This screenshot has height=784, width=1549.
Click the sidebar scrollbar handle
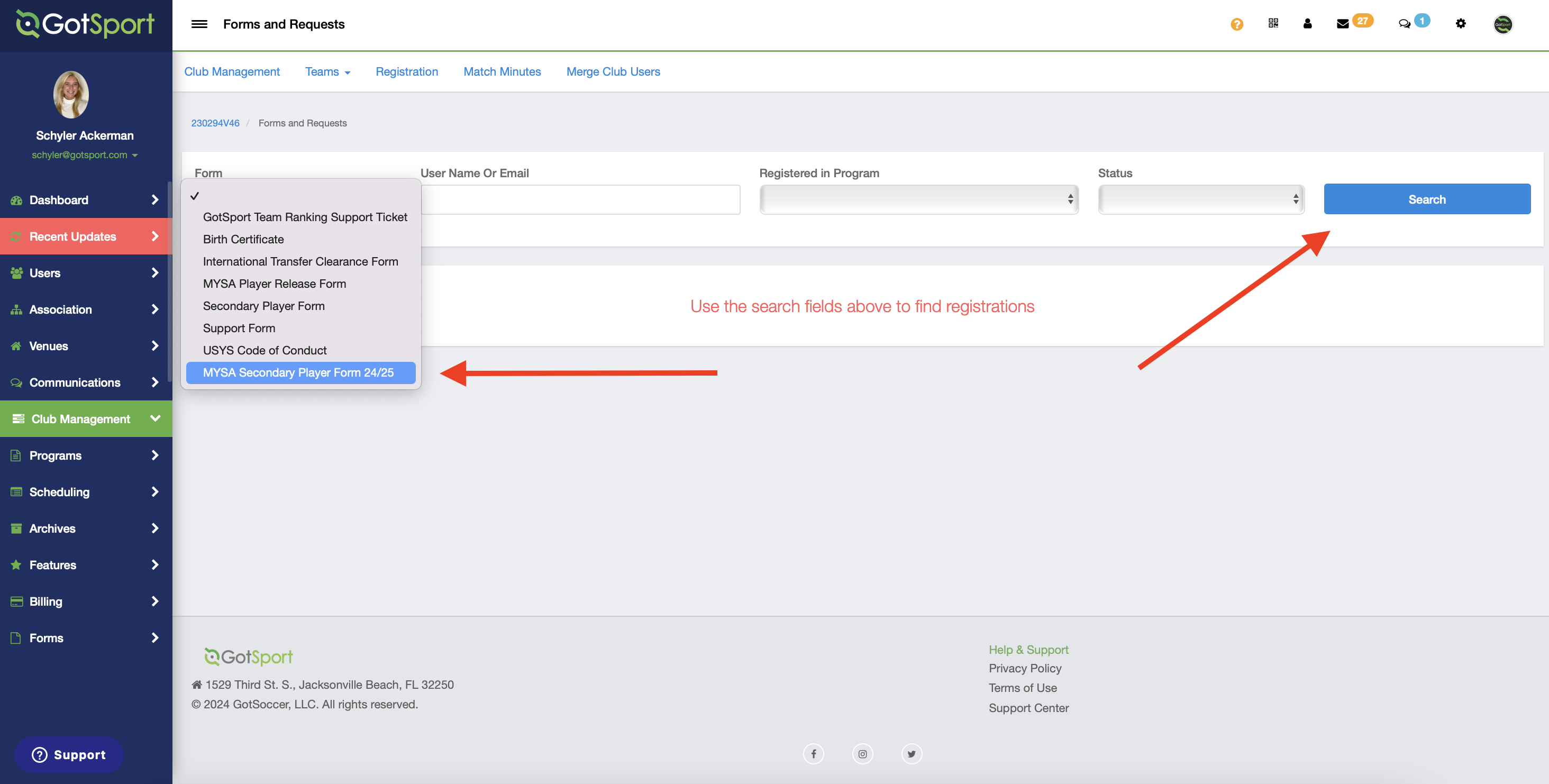[x=170, y=280]
